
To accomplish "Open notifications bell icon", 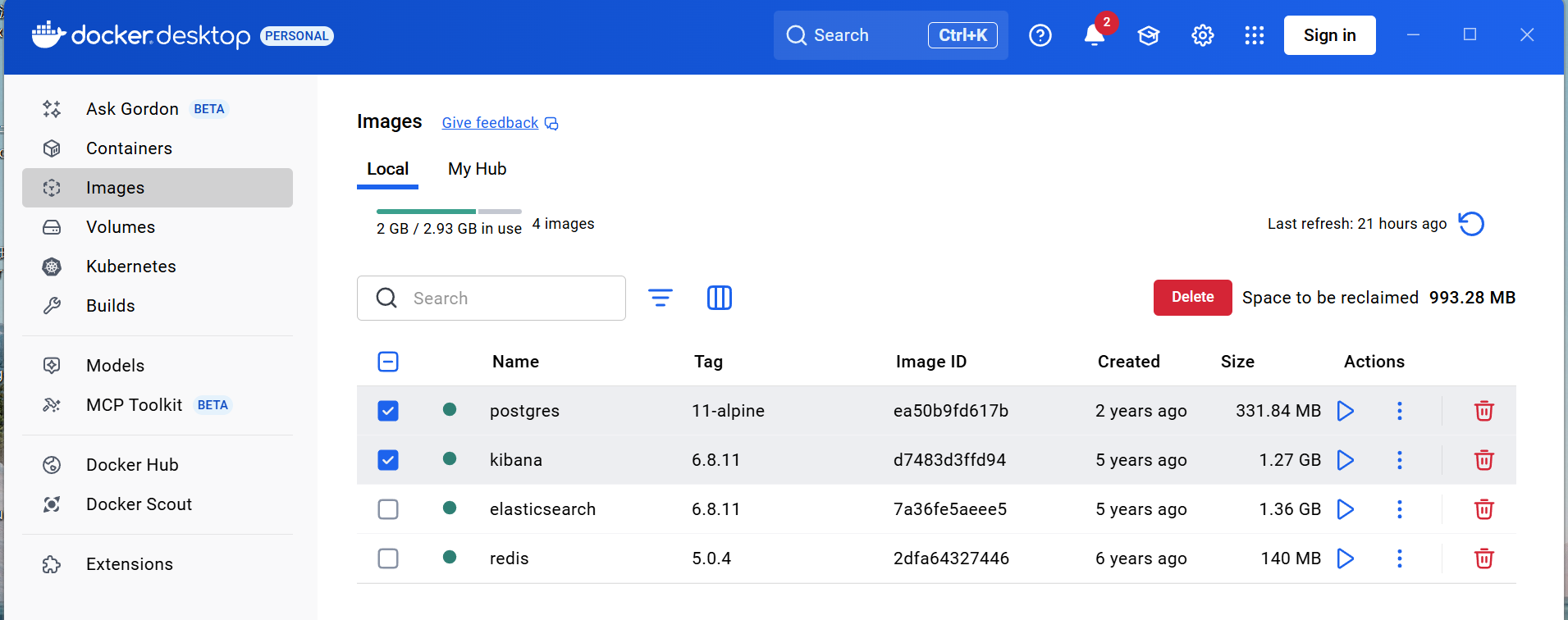I will pyautogui.click(x=1095, y=35).
